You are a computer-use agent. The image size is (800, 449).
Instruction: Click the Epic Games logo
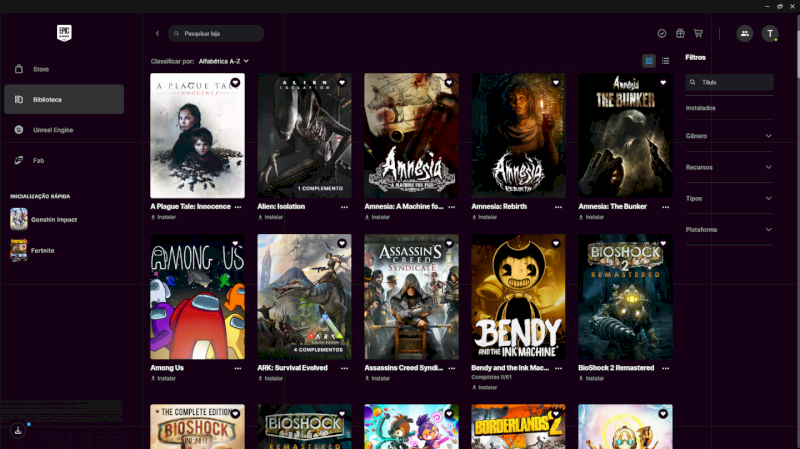coord(64,33)
